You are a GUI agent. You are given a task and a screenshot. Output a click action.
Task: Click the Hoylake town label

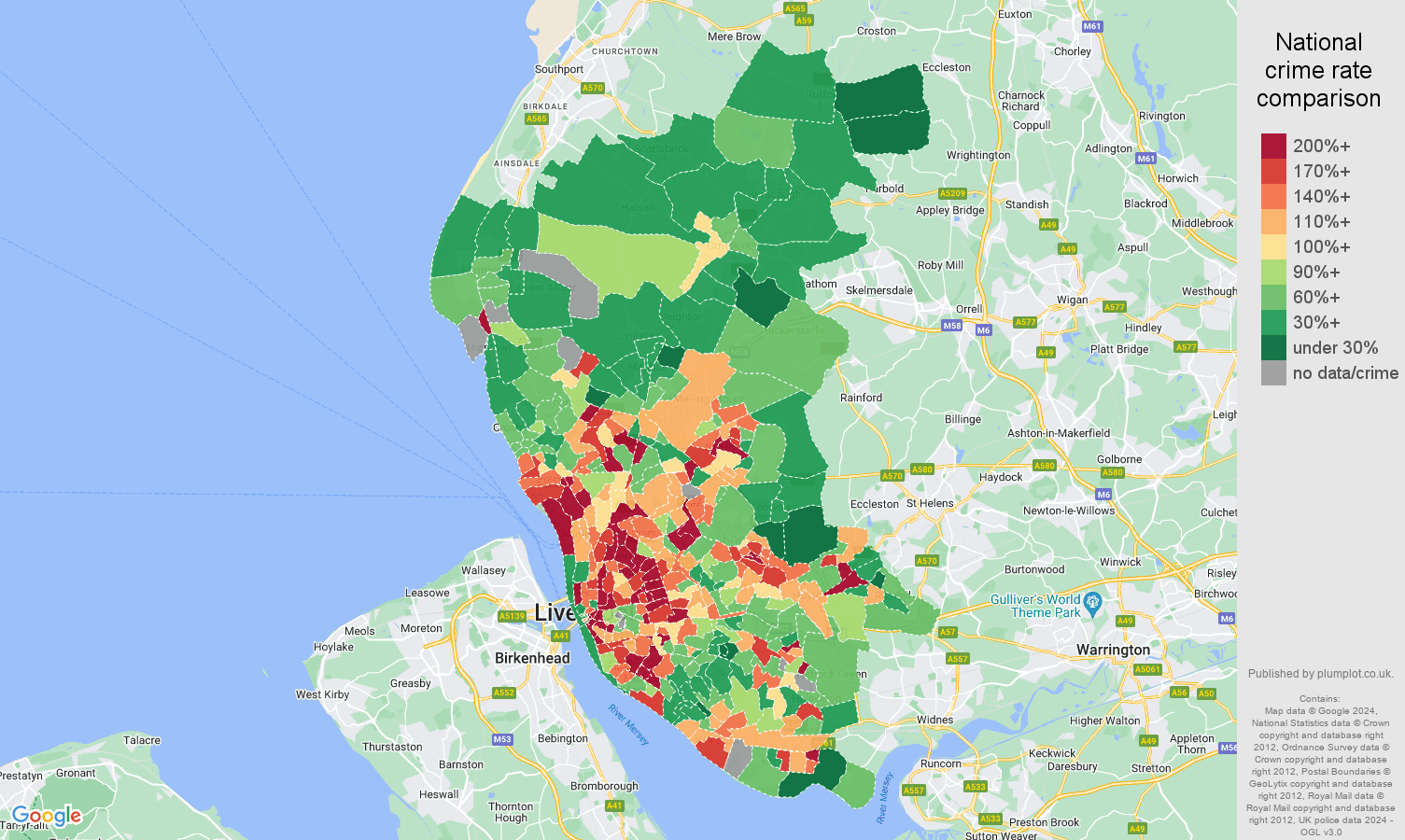(333, 647)
